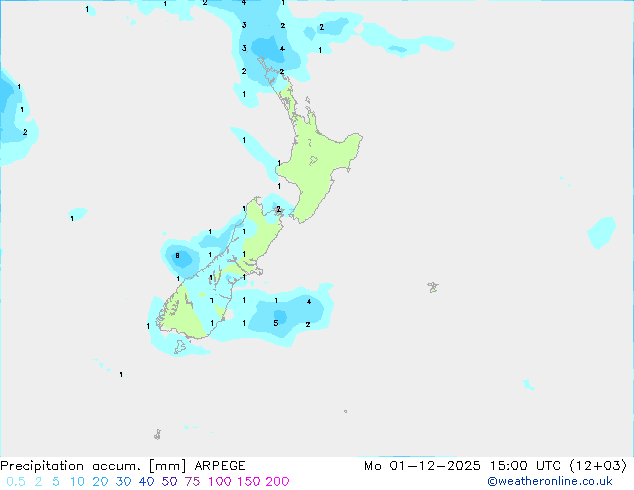Click Stewart Island outline south of South Island
This screenshot has height=490, width=634.
[180, 347]
